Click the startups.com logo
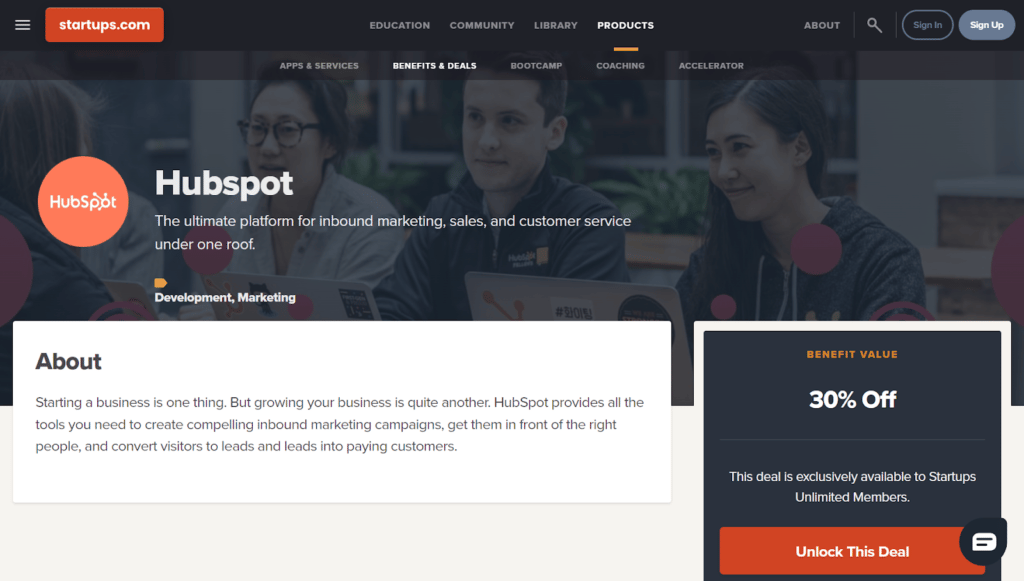 [x=104, y=25]
